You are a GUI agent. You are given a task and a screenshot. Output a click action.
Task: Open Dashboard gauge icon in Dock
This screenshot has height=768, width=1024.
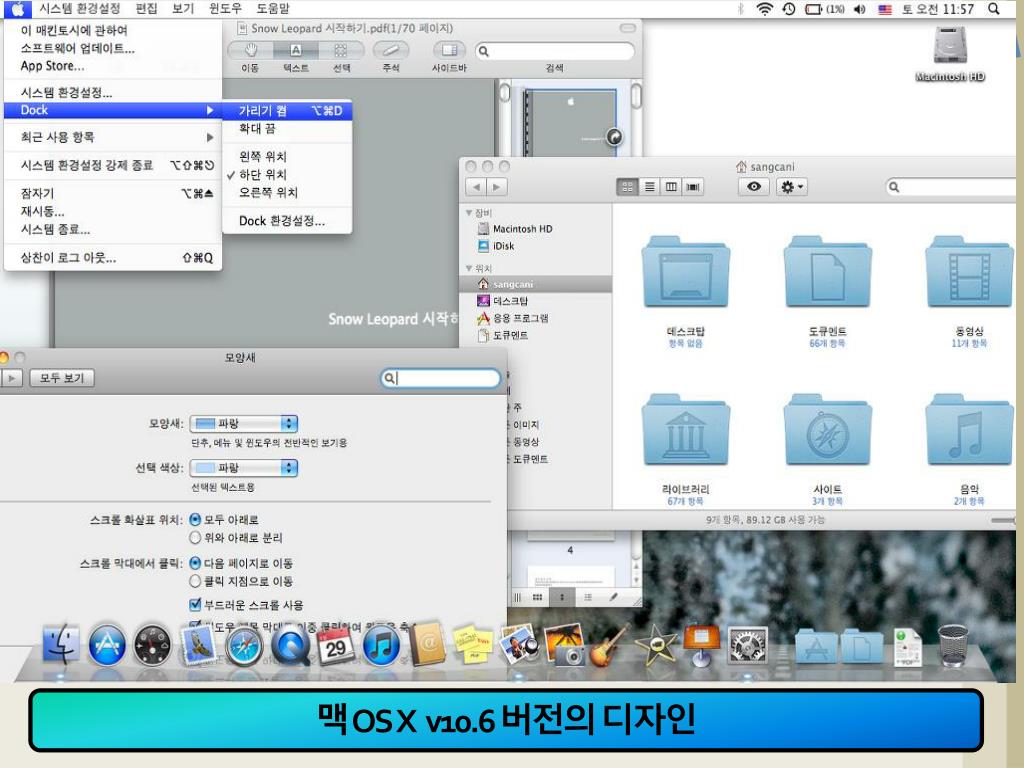pyautogui.click(x=152, y=645)
